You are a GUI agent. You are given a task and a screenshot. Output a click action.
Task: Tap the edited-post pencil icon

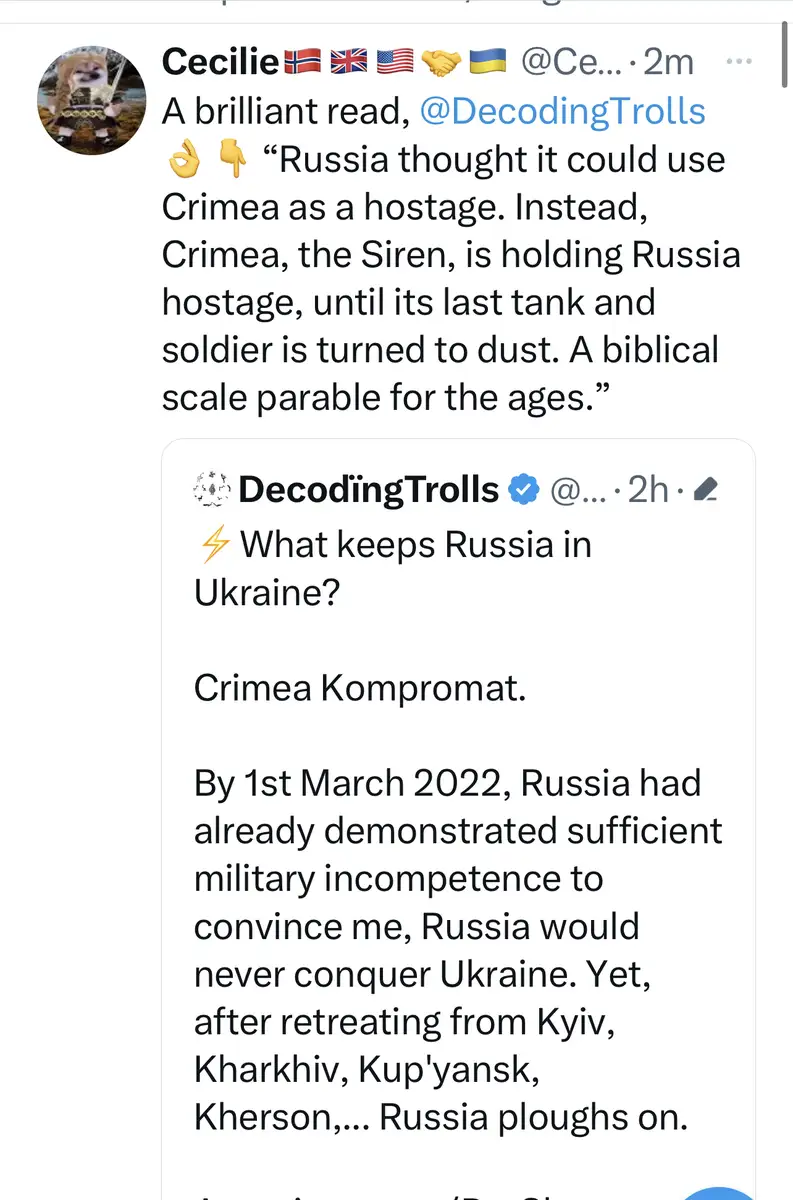click(x=705, y=490)
